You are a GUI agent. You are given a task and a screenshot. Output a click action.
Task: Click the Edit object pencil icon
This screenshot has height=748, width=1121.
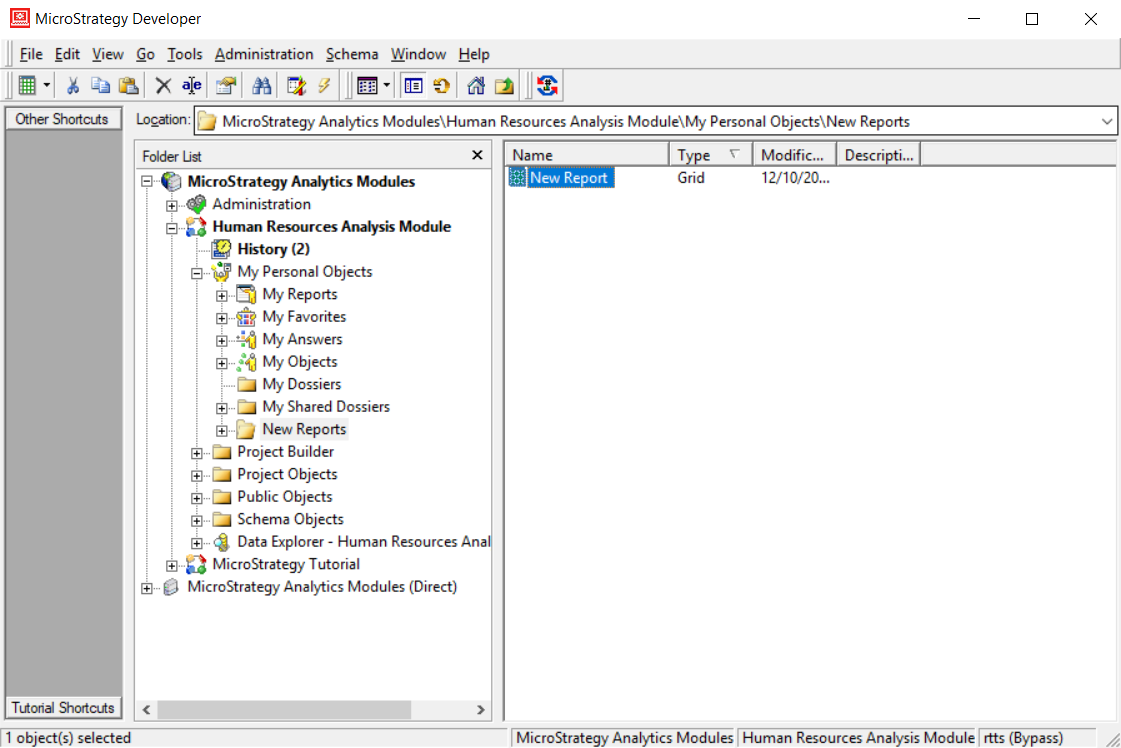tap(296, 86)
